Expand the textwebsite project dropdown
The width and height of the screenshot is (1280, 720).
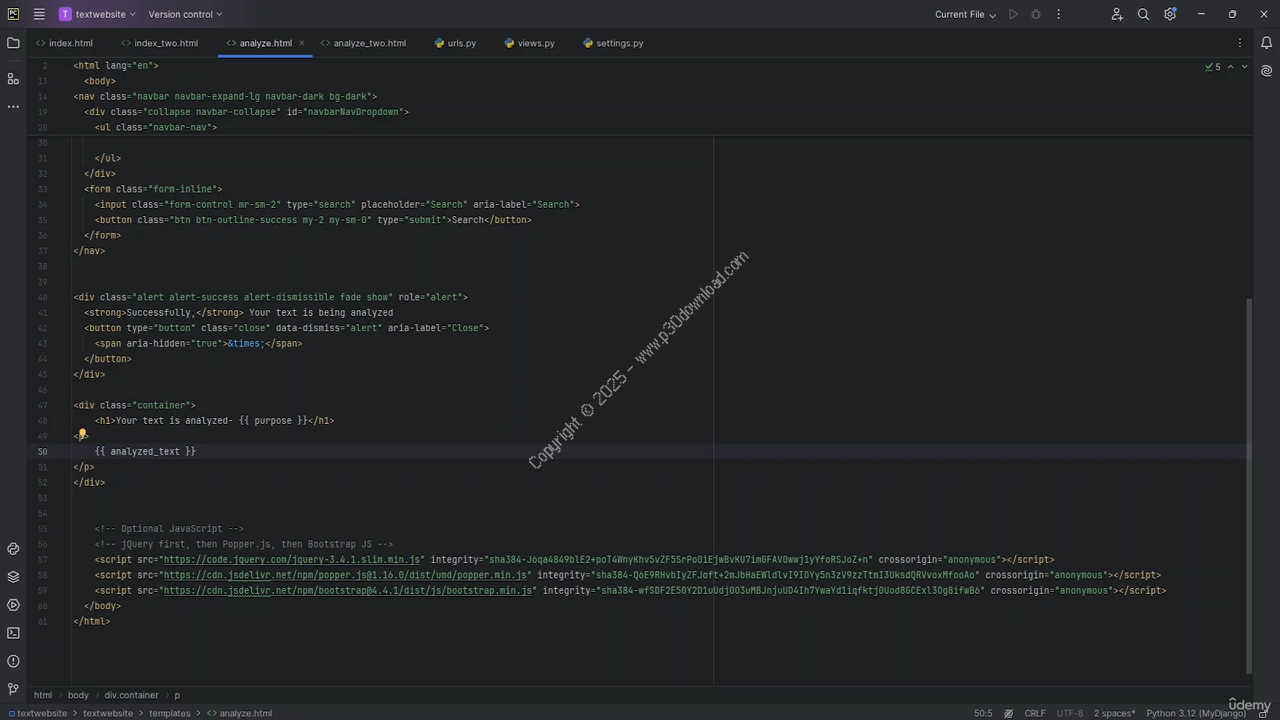click(x=97, y=14)
